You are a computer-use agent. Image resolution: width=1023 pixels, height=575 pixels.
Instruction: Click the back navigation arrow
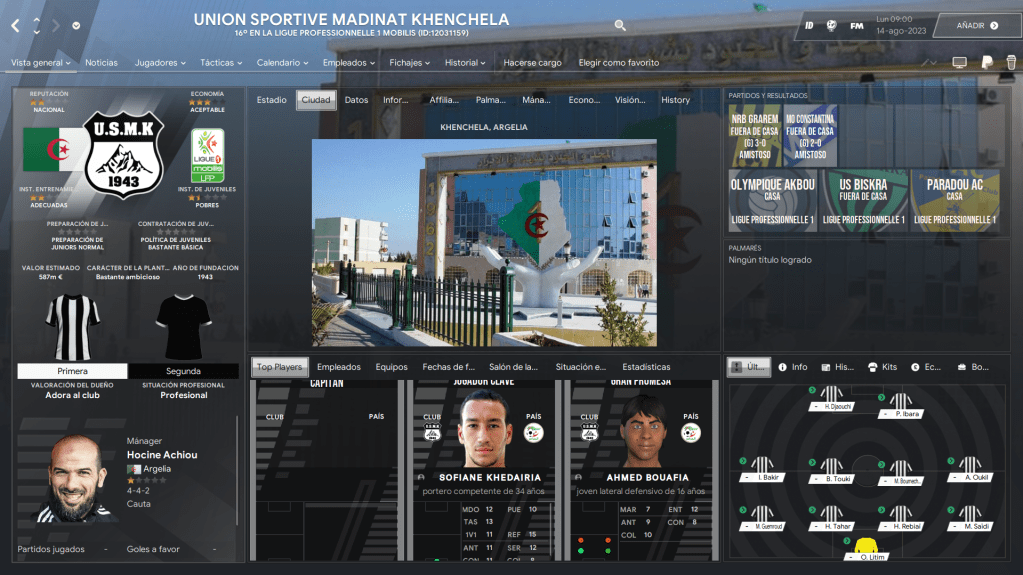point(15,26)
